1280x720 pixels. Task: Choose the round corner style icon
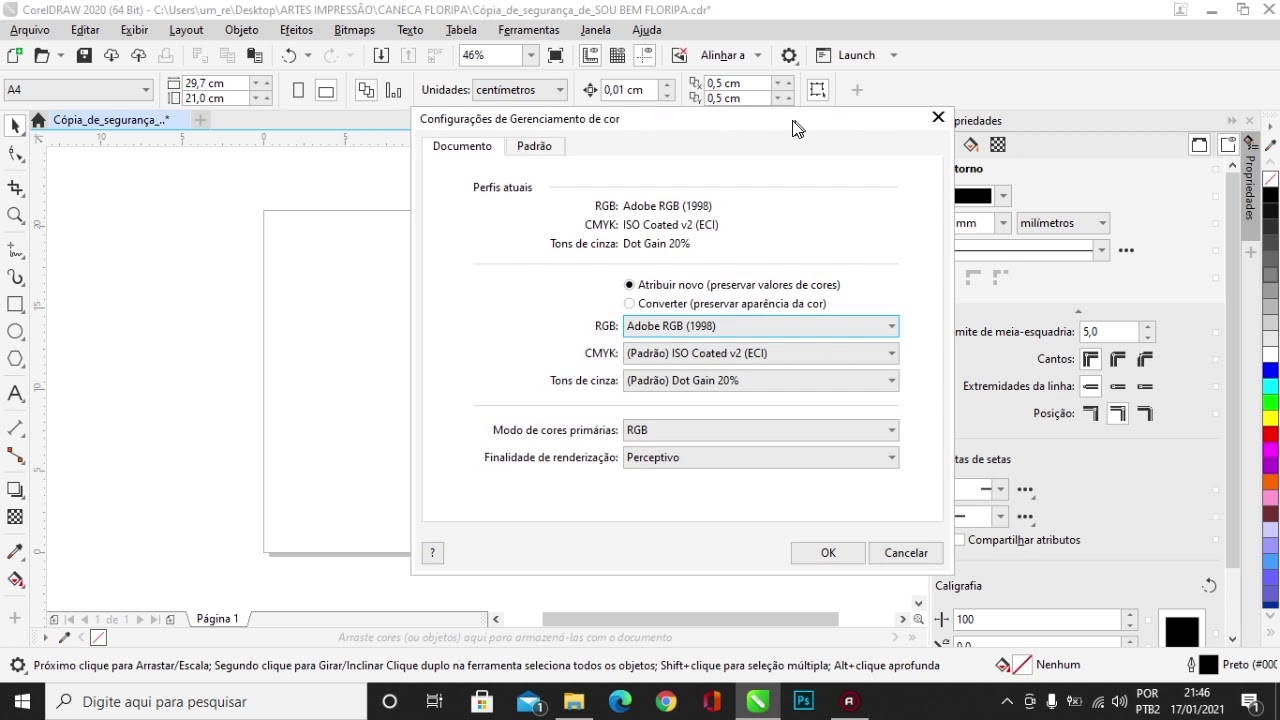[1117, 359]
